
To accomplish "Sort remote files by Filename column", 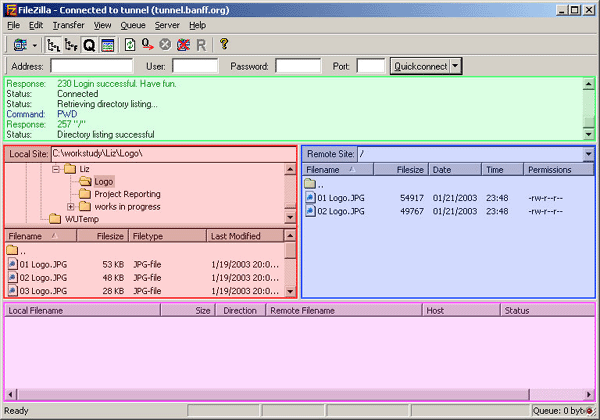I will point(338,169).
